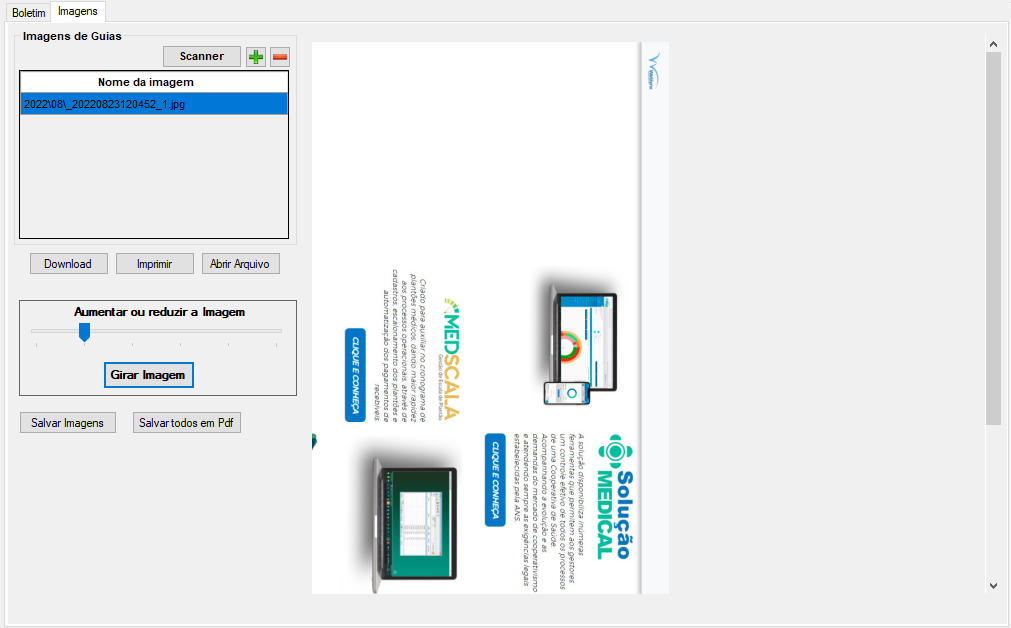Select the Imagens tab
The height and width of the screenshot is (628, 1011).
tap(78, 11)
